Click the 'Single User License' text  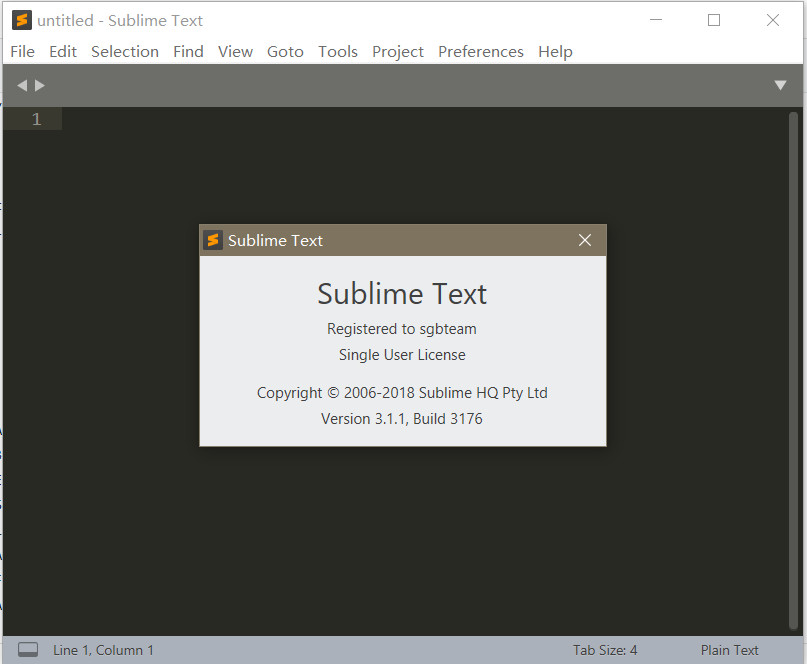402,355
